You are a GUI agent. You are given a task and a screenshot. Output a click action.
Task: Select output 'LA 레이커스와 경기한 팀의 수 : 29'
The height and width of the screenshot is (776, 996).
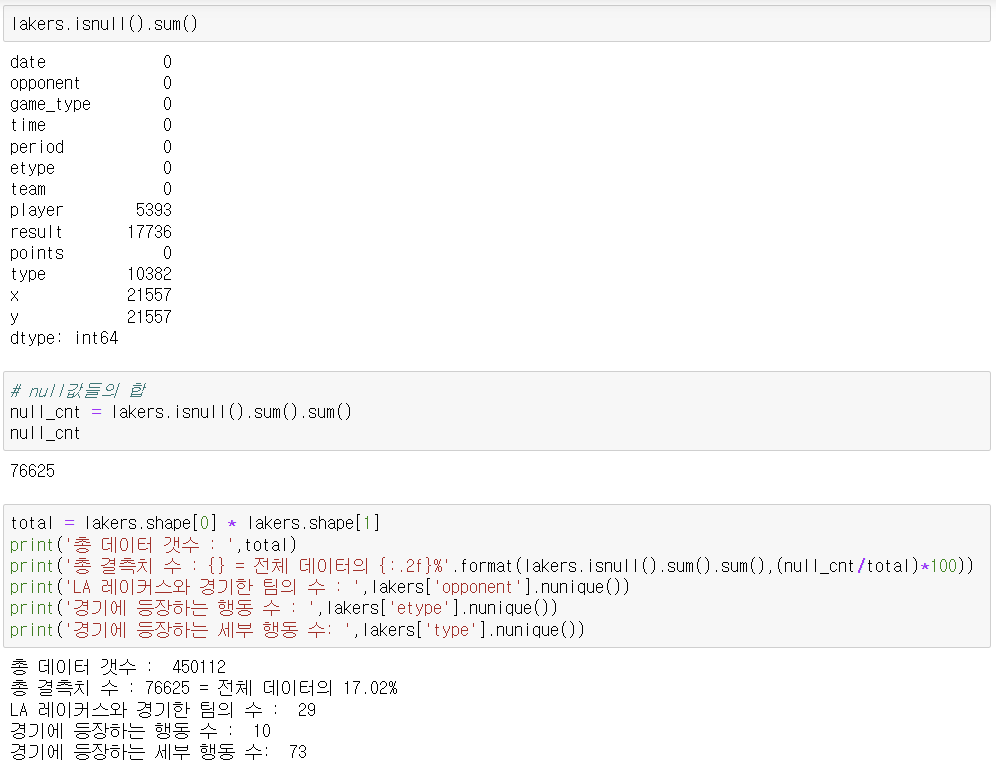coord(163,710)
